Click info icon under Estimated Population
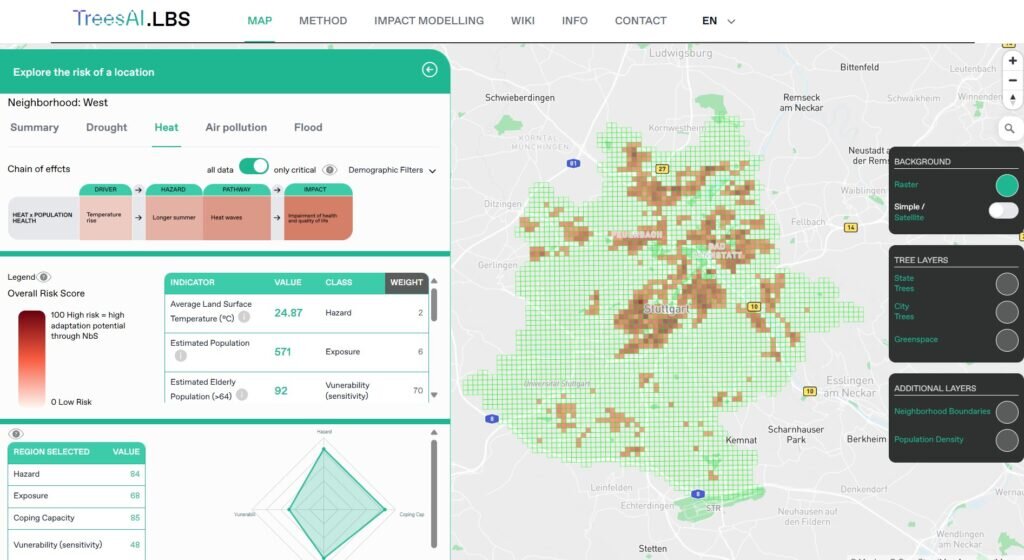Viewport: 1024px width, 560px height. [x=181, y=355]
